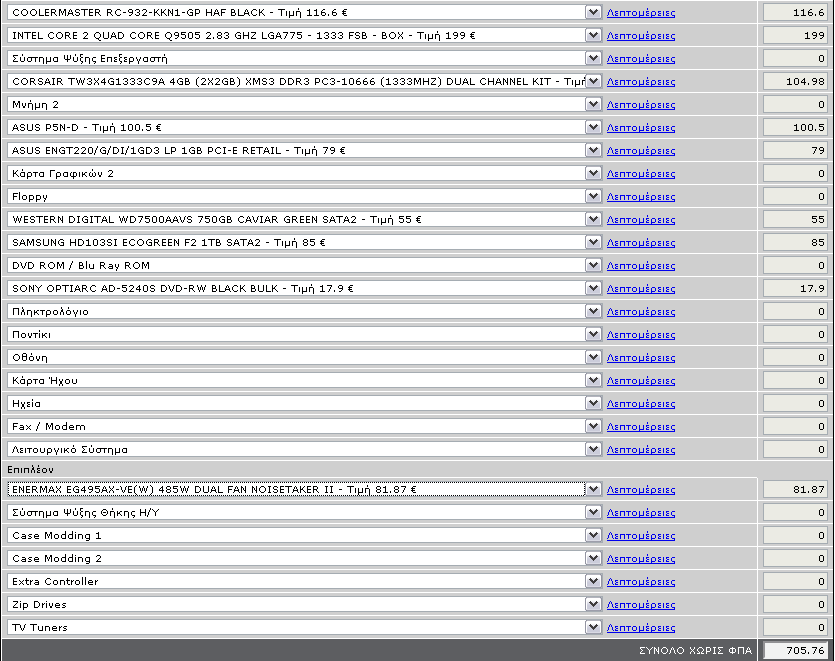This screenshot has height=661, width=835.
Task: Expand the Floppy dropdown
Action: [x=305, y=196]
